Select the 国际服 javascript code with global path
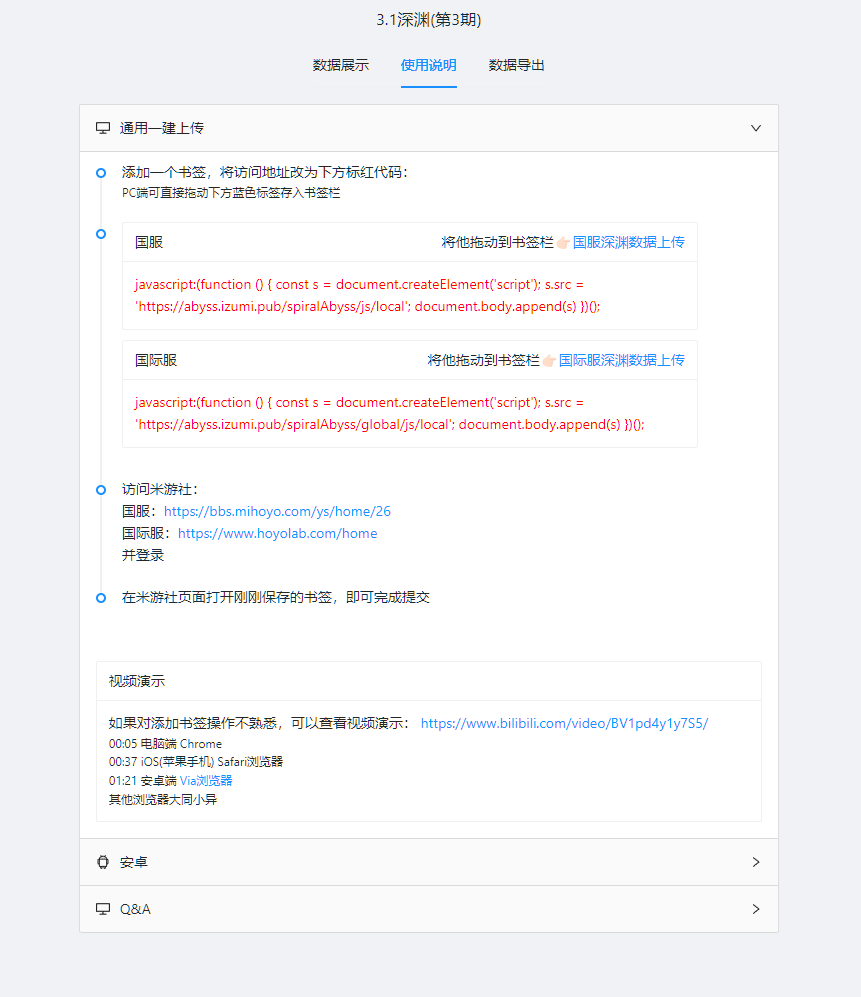Screen dimensions: 861x997 389,413
